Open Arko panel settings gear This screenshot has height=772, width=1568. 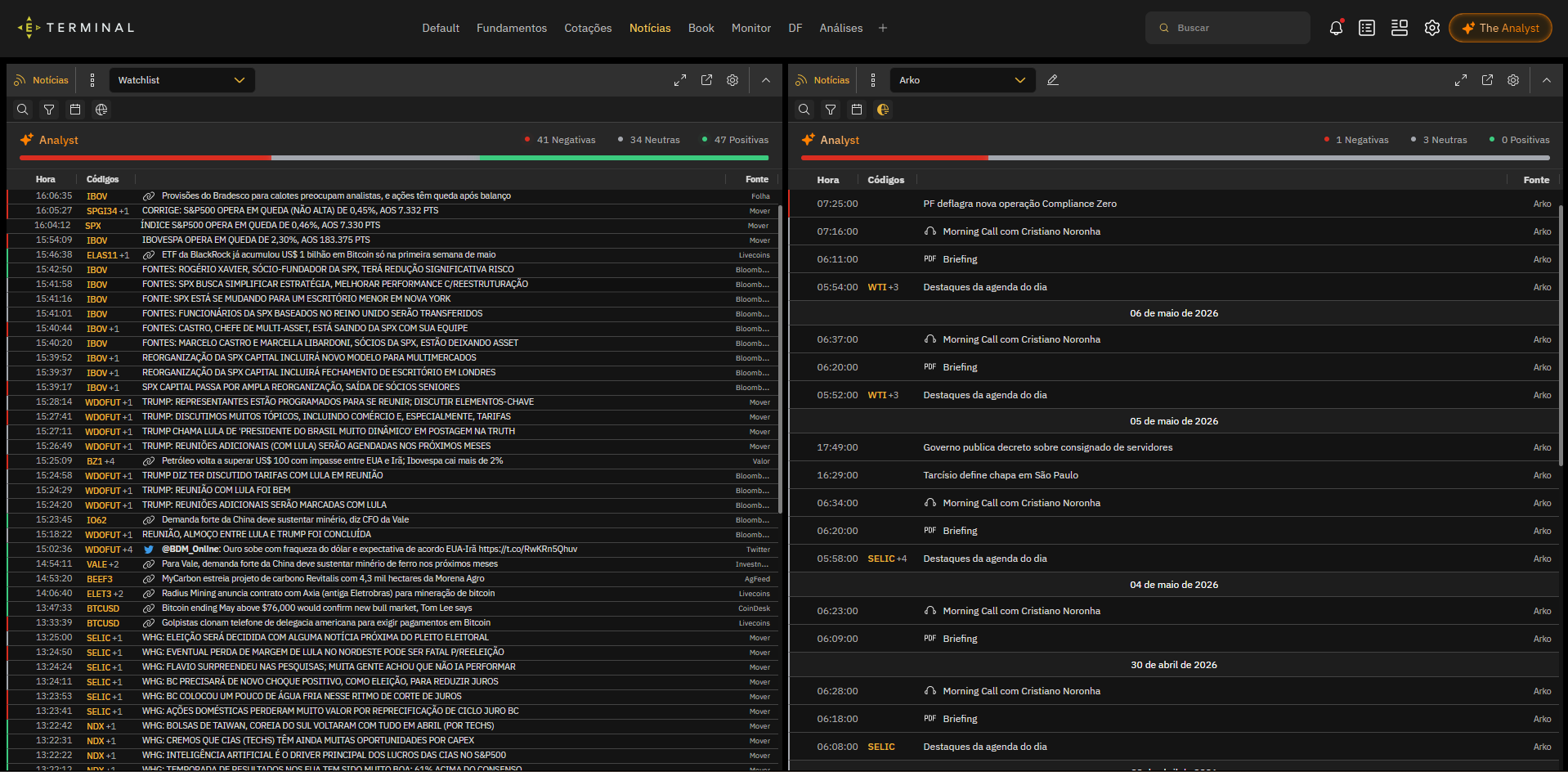pyautogui.click(x=1513, y=80)
